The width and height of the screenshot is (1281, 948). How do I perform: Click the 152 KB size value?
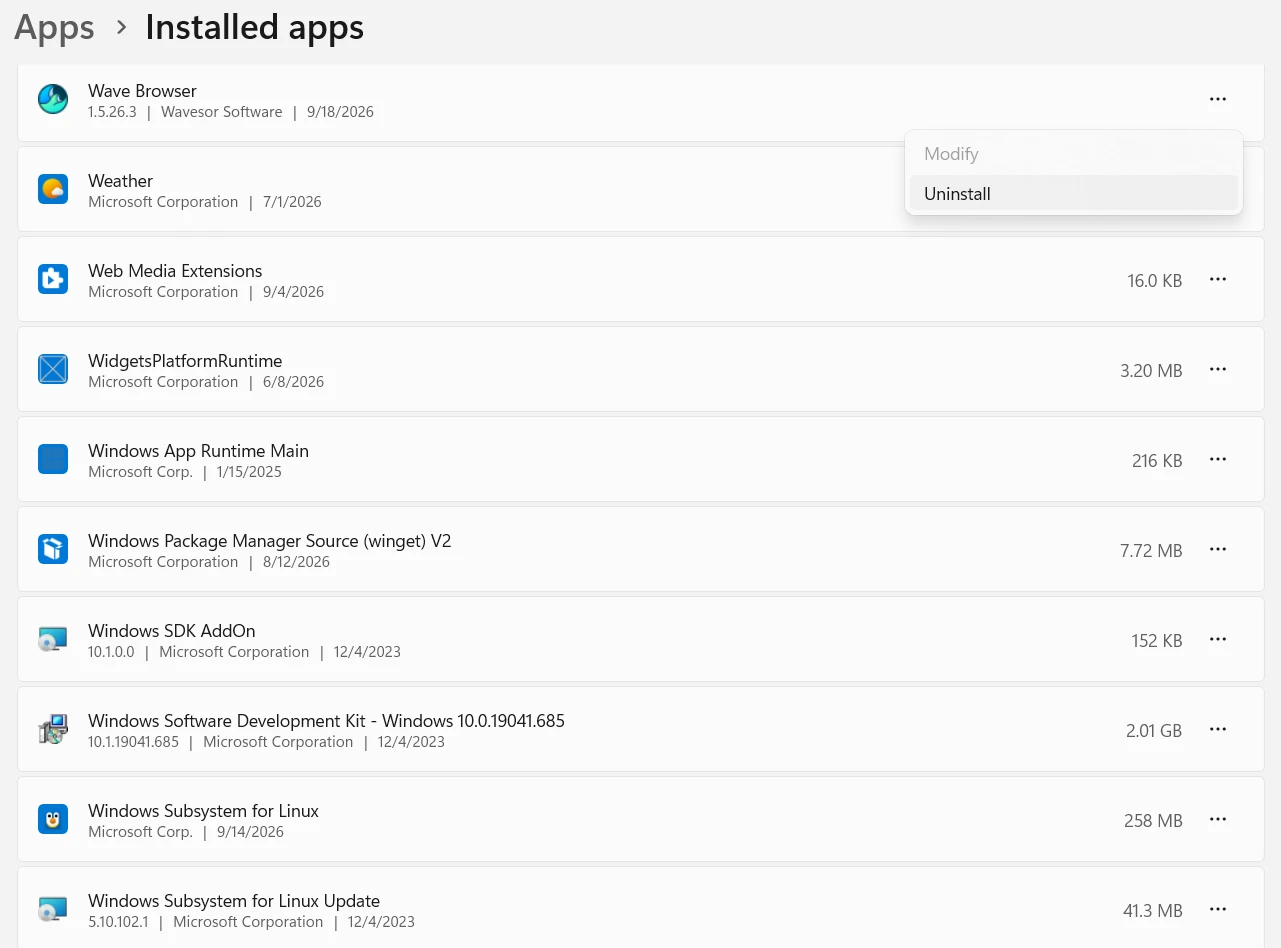point(1157,640)
